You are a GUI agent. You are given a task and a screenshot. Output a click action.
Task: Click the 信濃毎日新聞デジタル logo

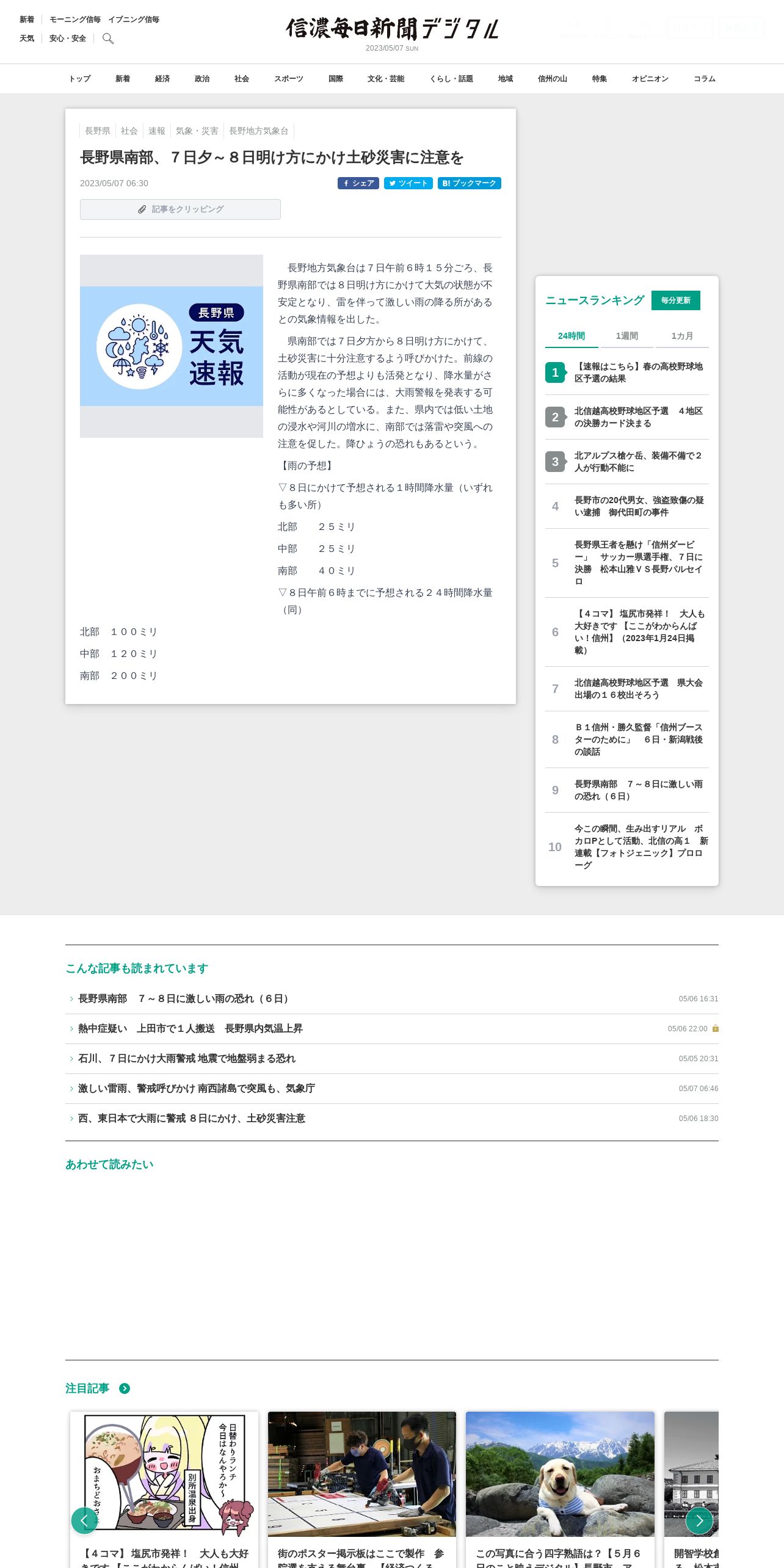pos(392,29)
